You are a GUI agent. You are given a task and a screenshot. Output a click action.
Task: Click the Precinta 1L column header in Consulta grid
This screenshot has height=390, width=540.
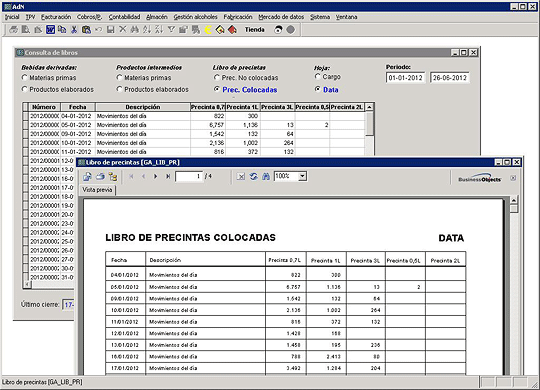pos(242,107)
